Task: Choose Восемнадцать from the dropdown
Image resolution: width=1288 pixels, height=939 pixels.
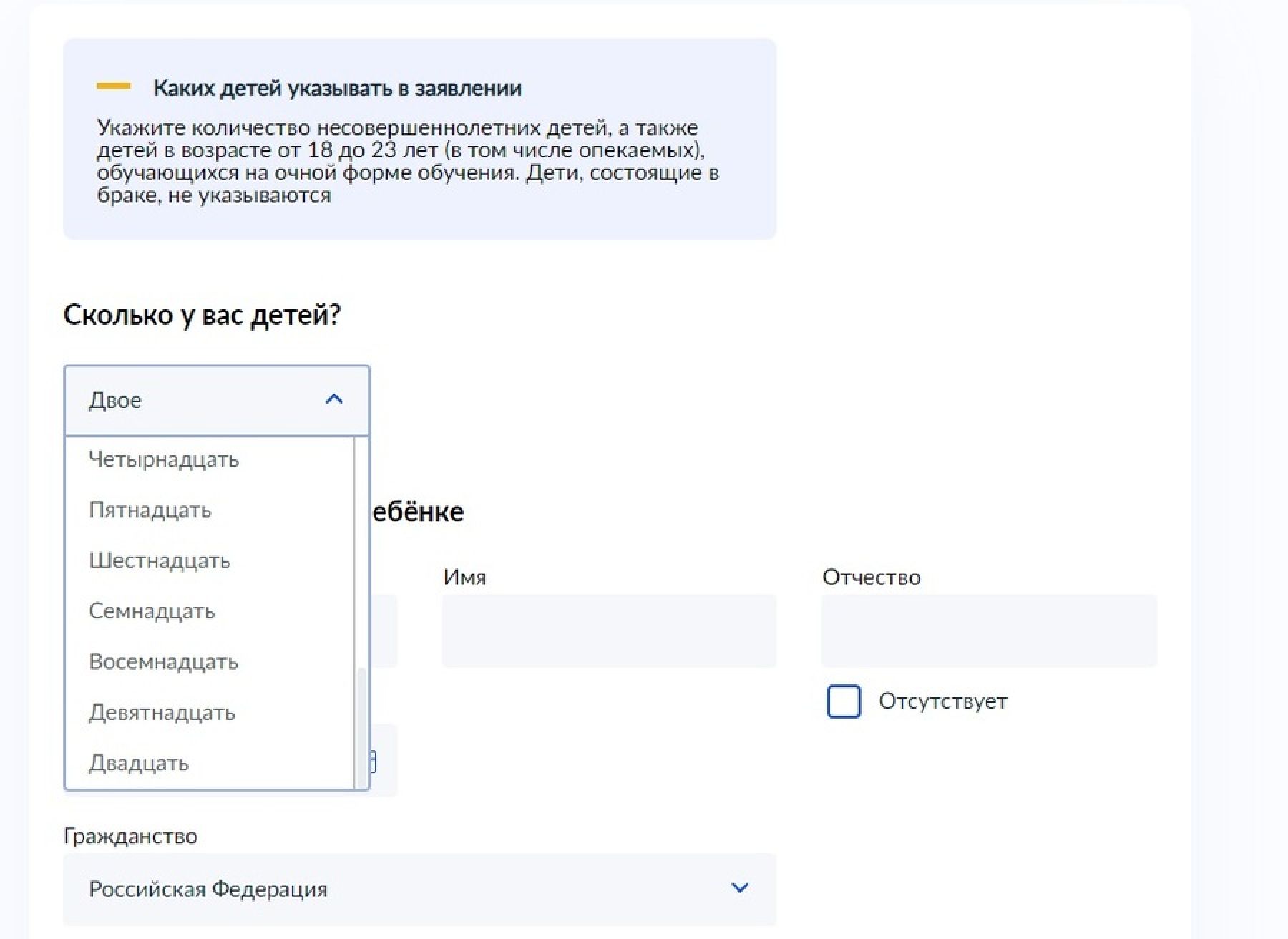Action: [x=210, y=662]
